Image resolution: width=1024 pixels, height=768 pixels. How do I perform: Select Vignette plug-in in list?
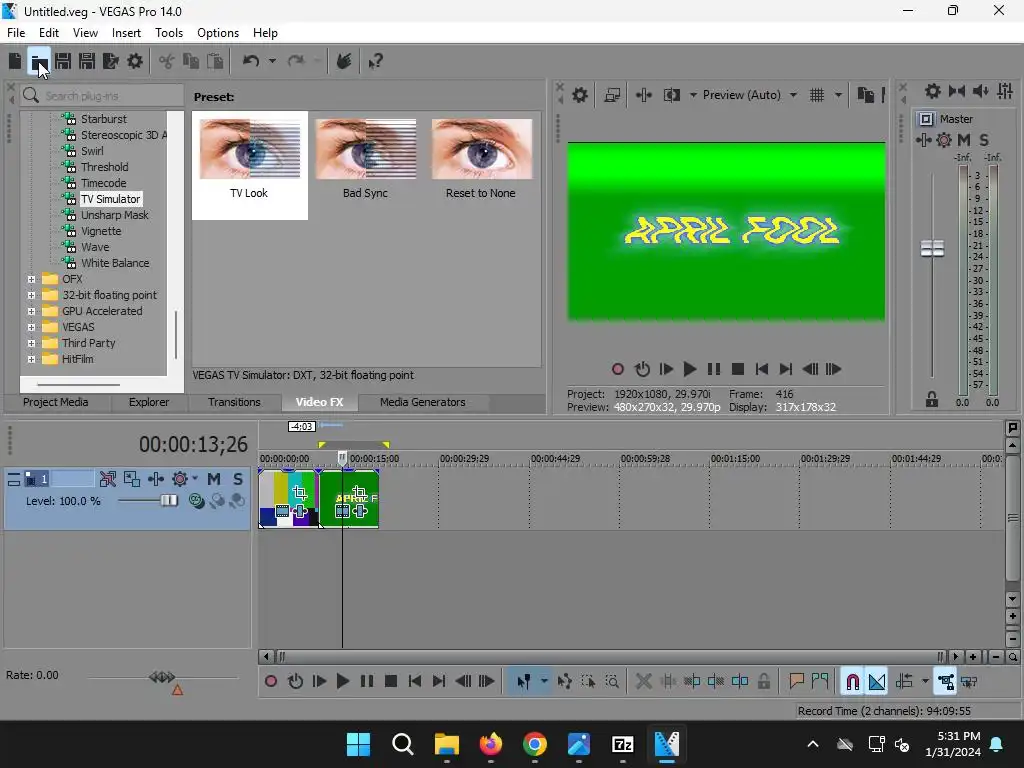pos(101,231)
